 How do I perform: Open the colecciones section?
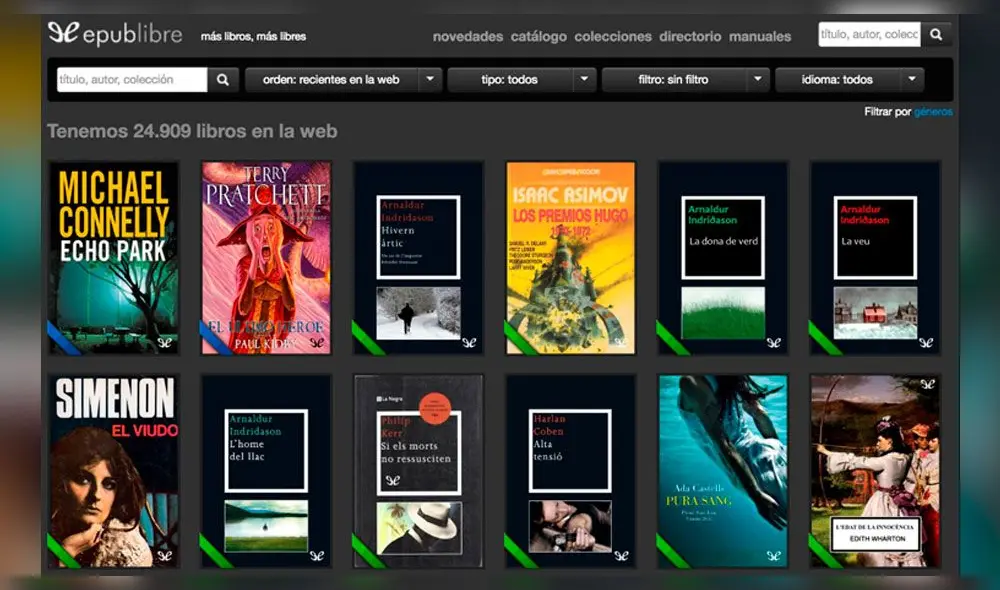point(612,36)
